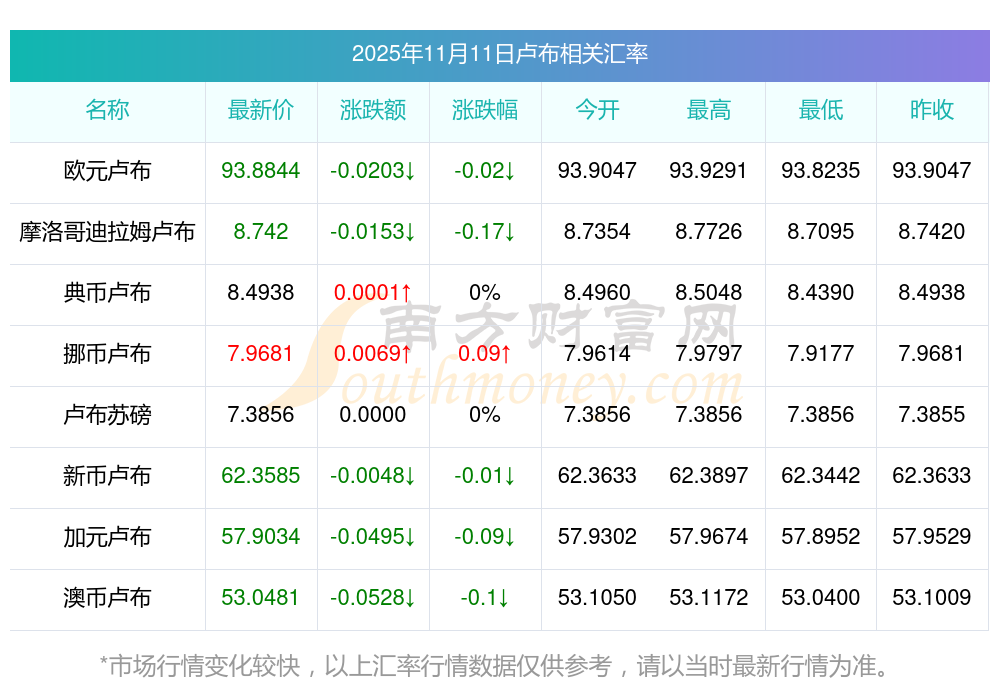Click the 加元卢布 row name
Image resolution: width=1000 pixels, height=697 pixels.
click(107, 537)
